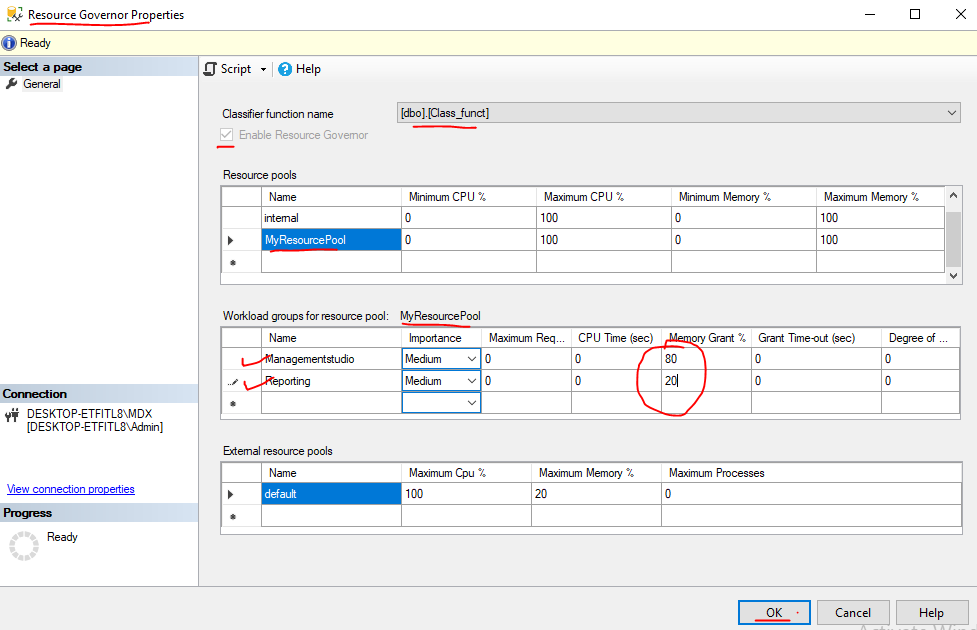Click Grant Time-out (sec) column header

click(x=816, y=338)
